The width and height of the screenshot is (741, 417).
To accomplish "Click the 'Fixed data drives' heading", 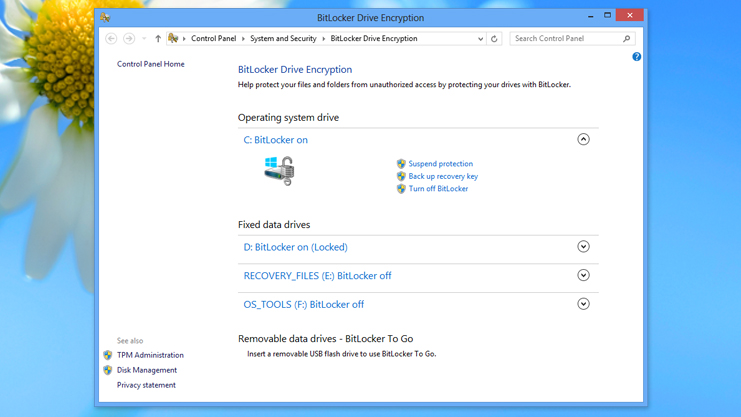I will [274, 225].
